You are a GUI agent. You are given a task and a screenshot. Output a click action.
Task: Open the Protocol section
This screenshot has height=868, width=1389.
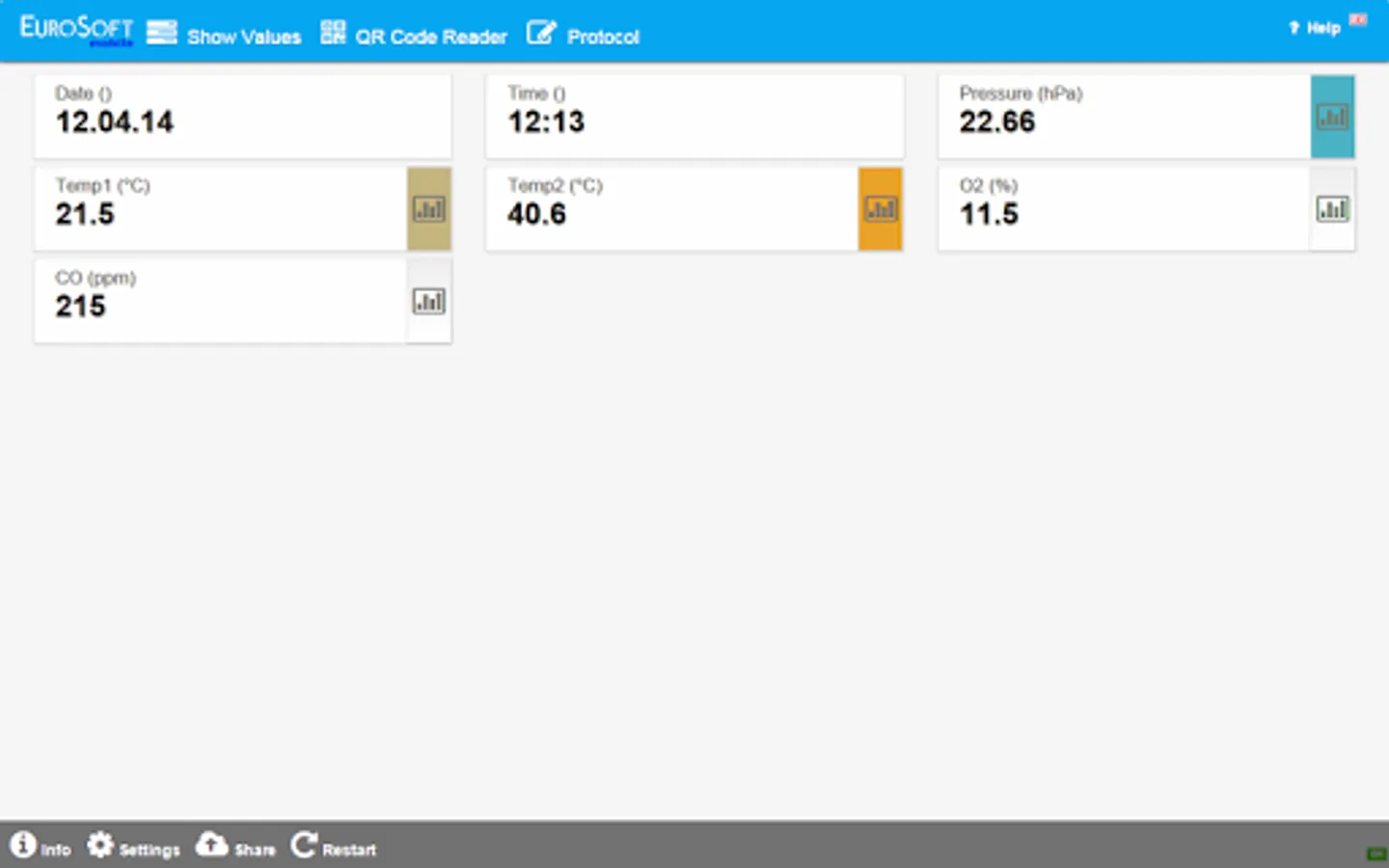coord(583,34)
